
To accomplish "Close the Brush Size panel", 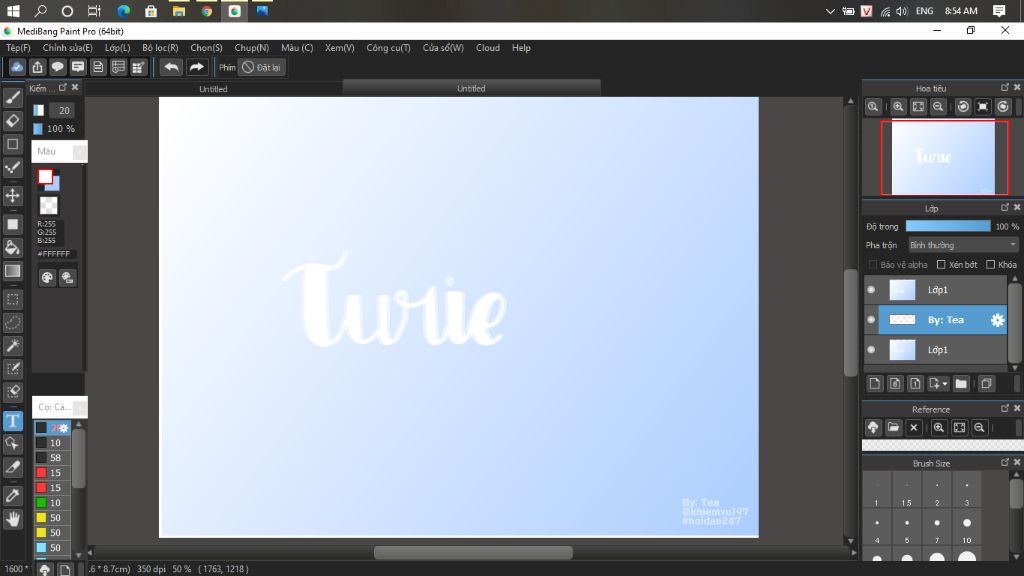I will (1017, 462).
